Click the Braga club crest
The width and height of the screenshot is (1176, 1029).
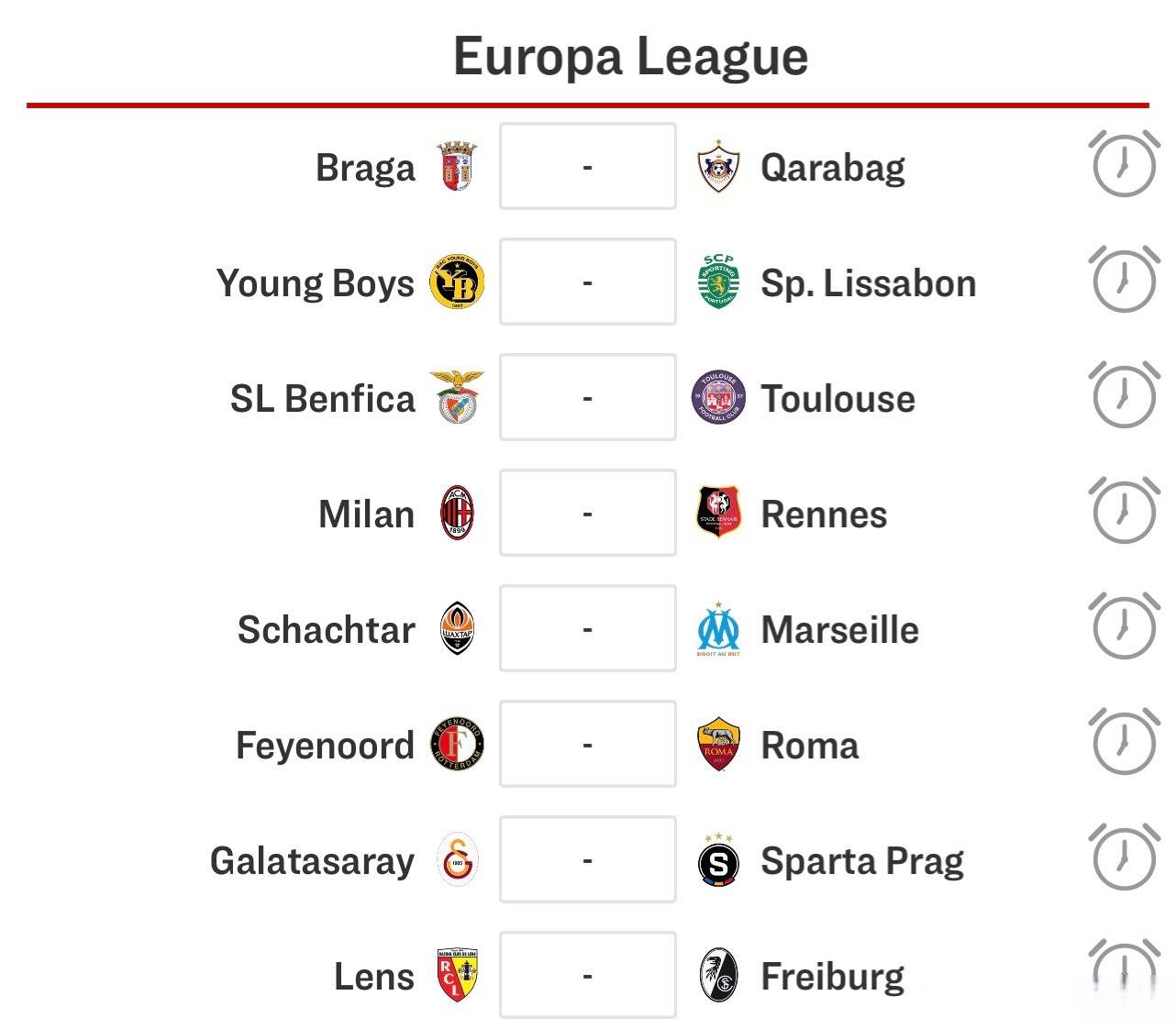(x=457, y=167)
